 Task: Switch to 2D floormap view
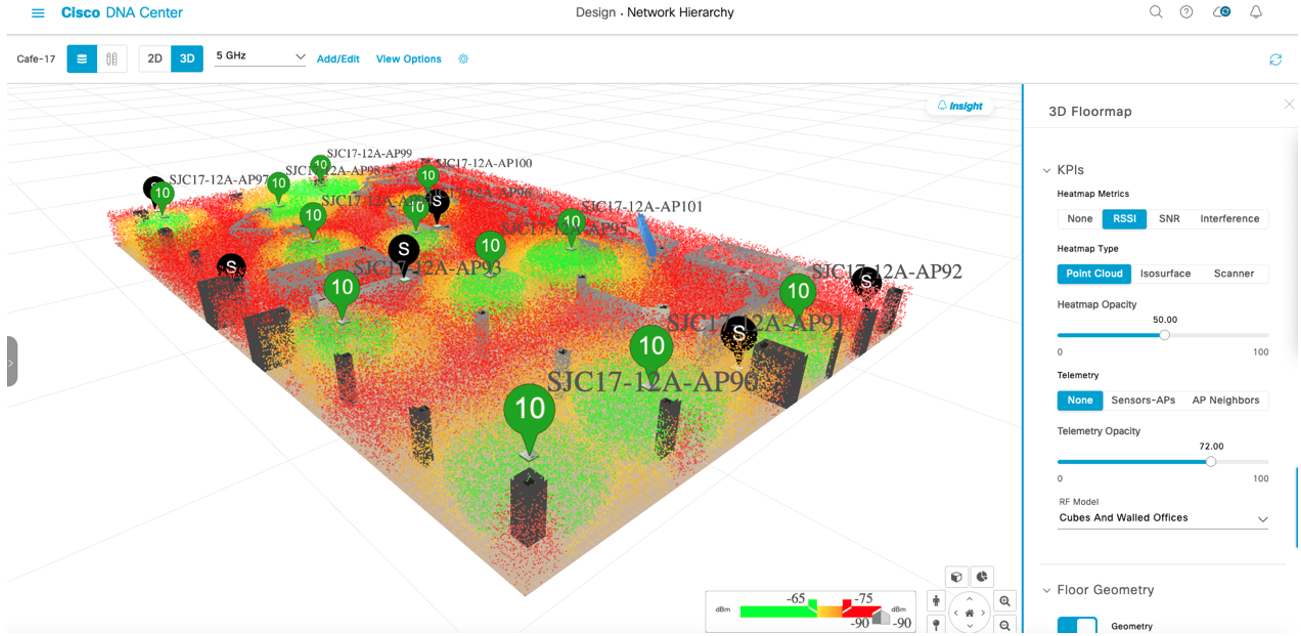[155, 58]
